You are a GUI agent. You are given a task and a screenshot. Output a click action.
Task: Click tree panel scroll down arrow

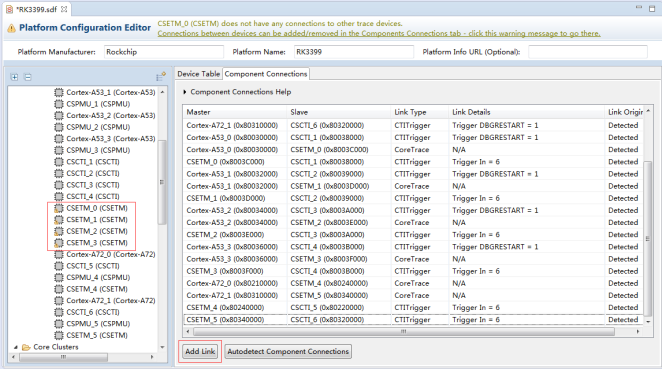tap(162, 347)
